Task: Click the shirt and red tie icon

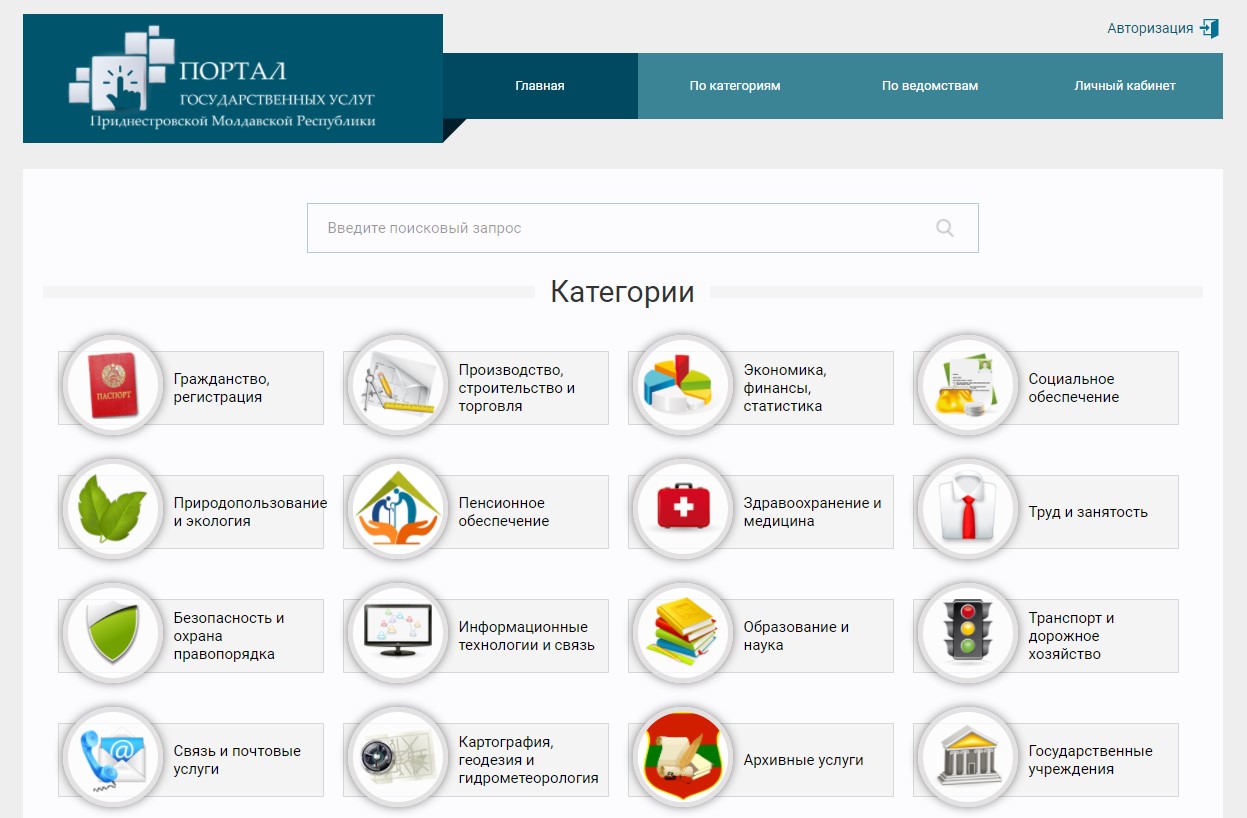Action: (x=967, y=510)
